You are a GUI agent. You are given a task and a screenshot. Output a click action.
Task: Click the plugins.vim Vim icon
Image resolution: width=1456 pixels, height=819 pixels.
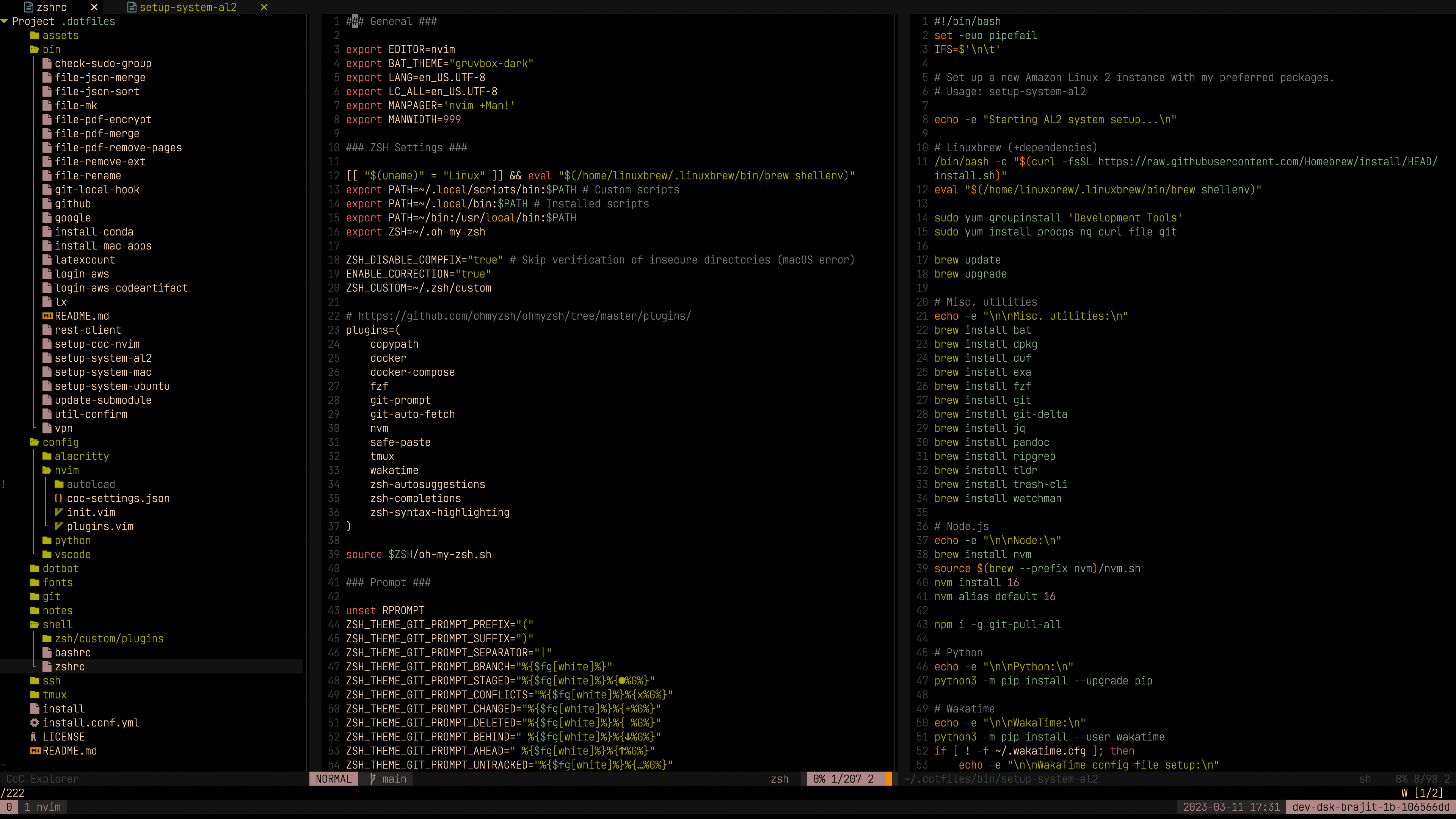[59, 527]
